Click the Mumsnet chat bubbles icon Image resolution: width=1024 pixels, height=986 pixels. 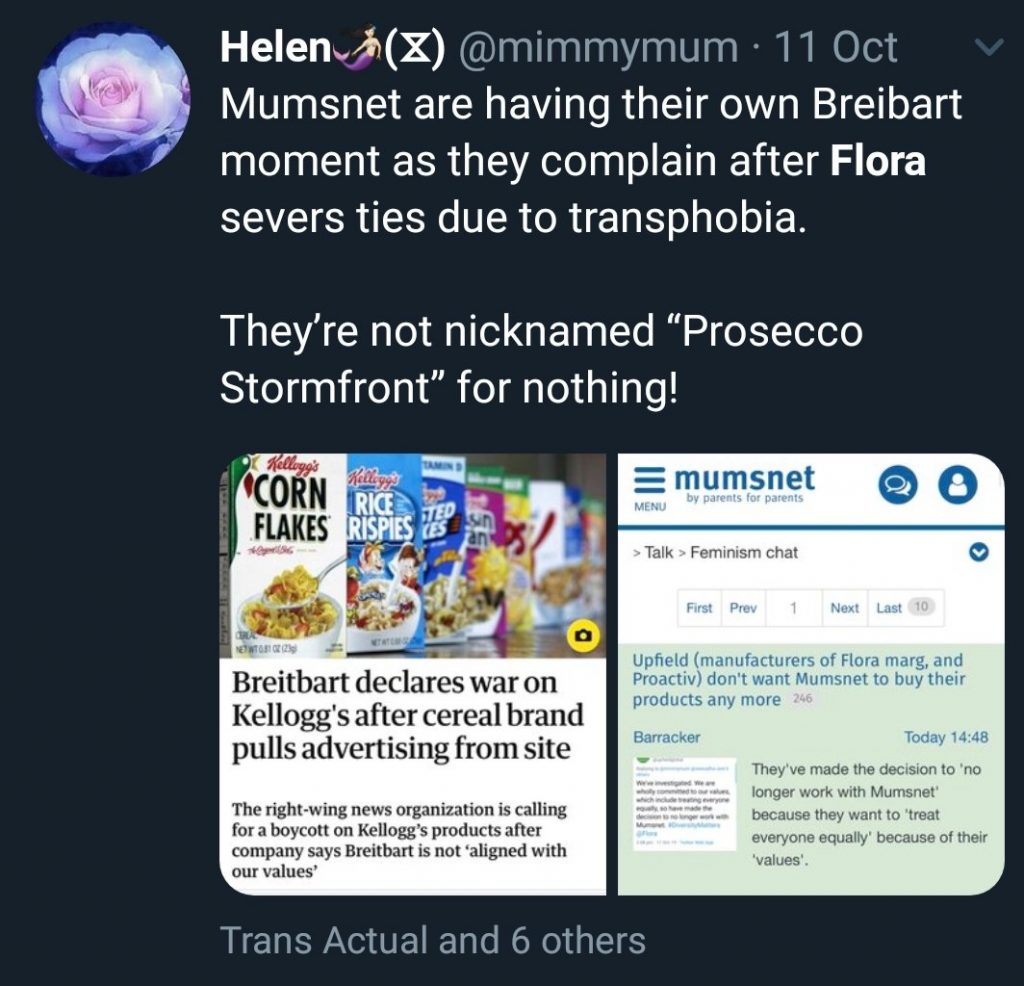pyautogui.click(x=897, y=486)
